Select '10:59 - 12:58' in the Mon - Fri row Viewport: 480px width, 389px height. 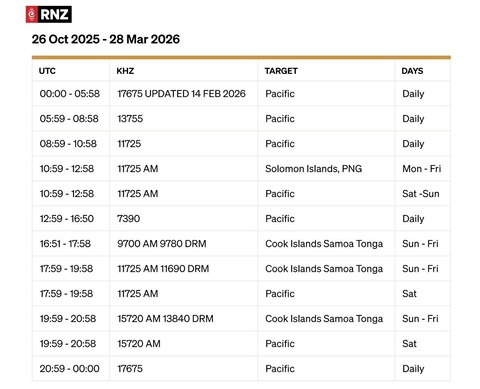tap(67, 169)
